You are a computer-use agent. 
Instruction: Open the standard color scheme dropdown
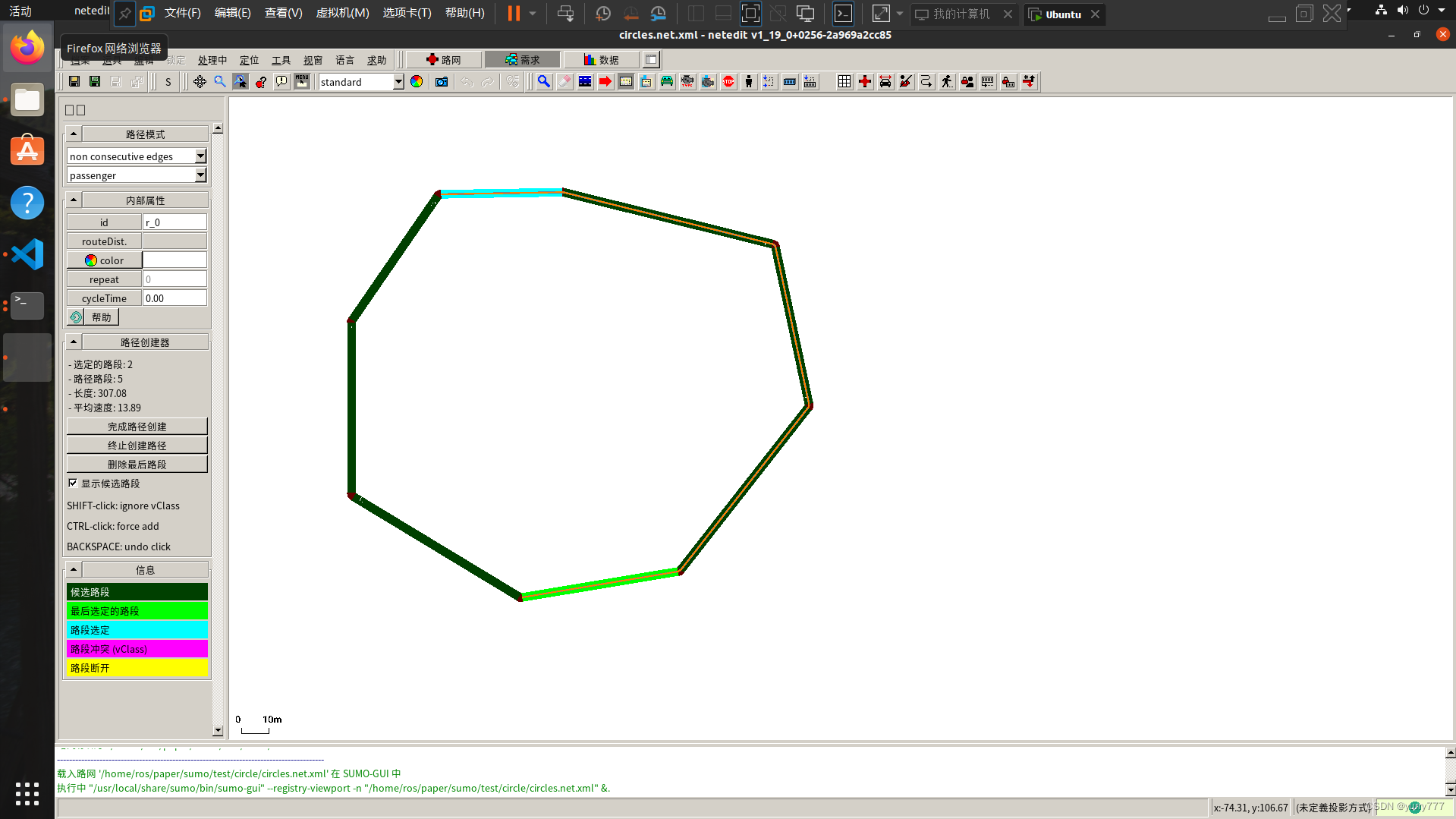[x=398, y=82]
